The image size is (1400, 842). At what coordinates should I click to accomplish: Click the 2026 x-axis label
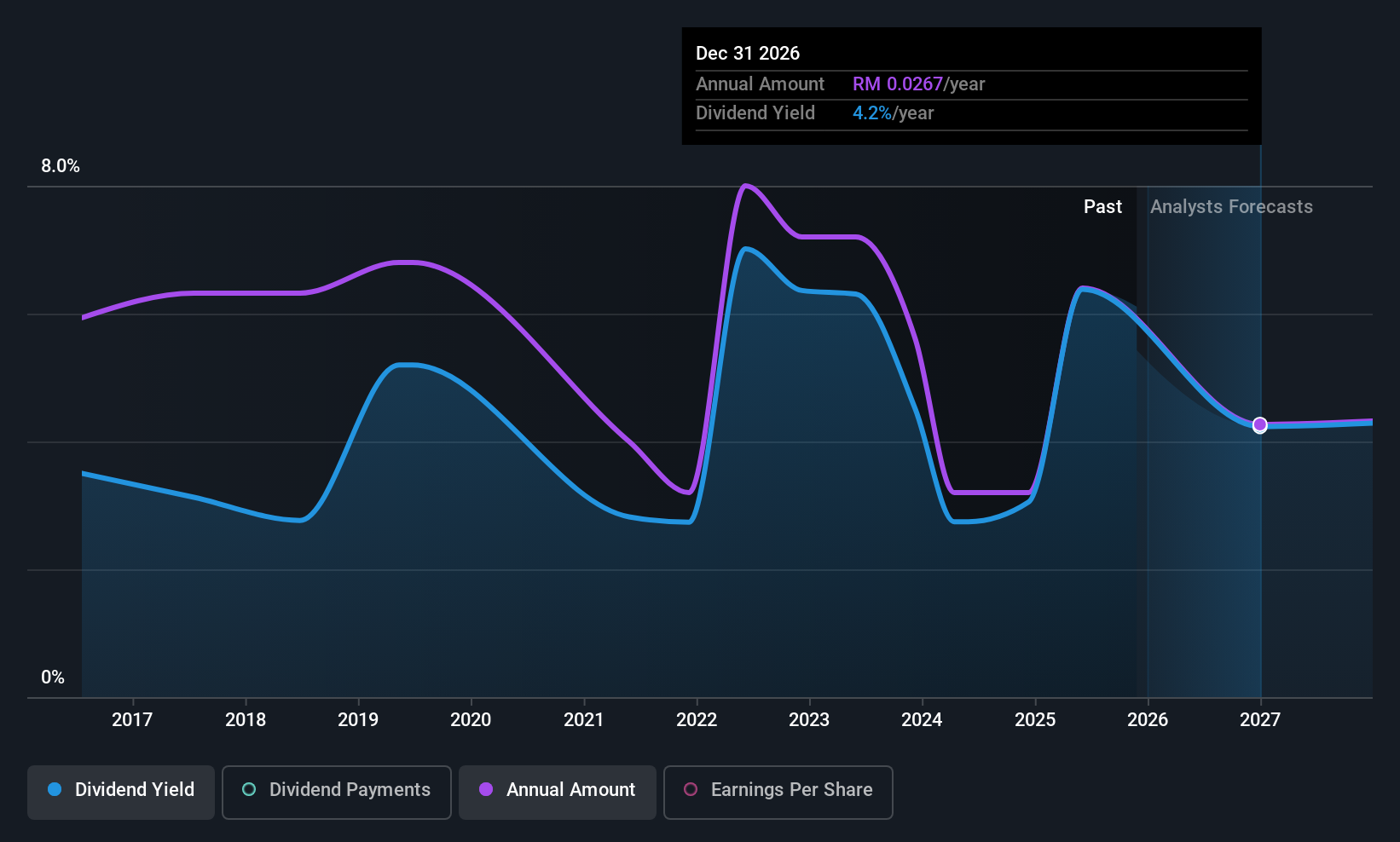[x=1148, y=720]
